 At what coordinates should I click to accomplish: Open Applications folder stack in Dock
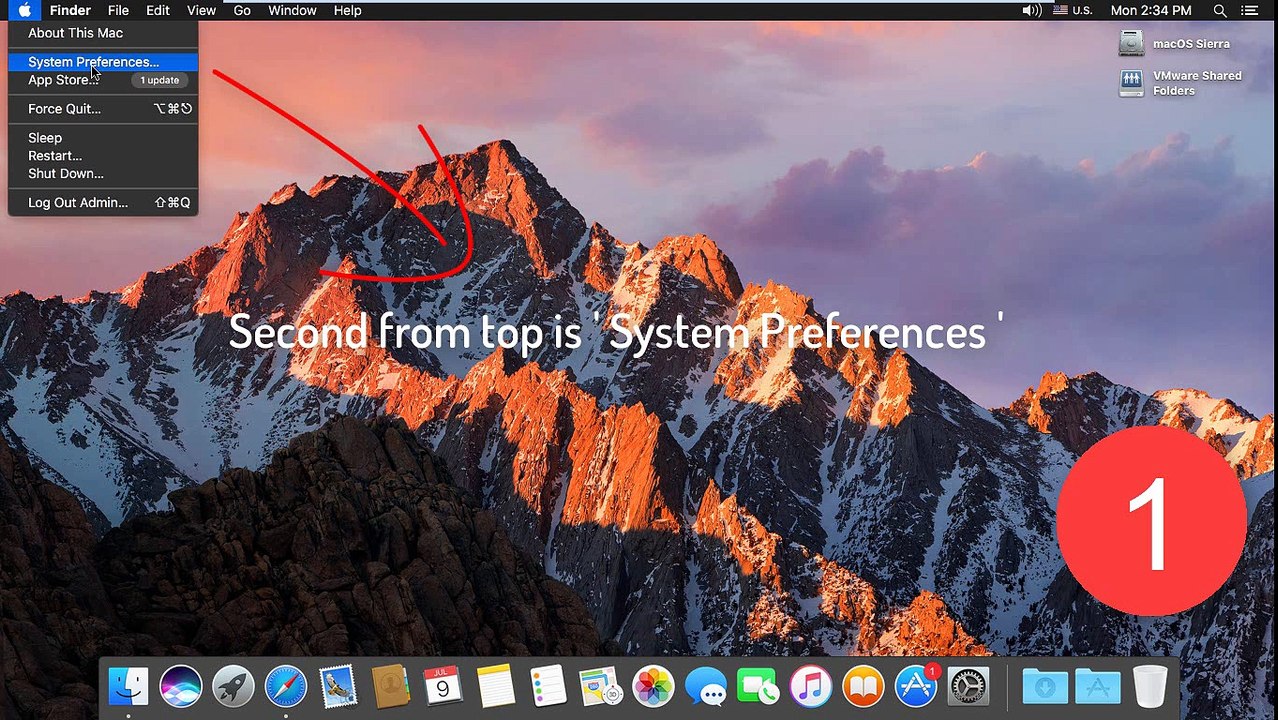click(1097, 687)
